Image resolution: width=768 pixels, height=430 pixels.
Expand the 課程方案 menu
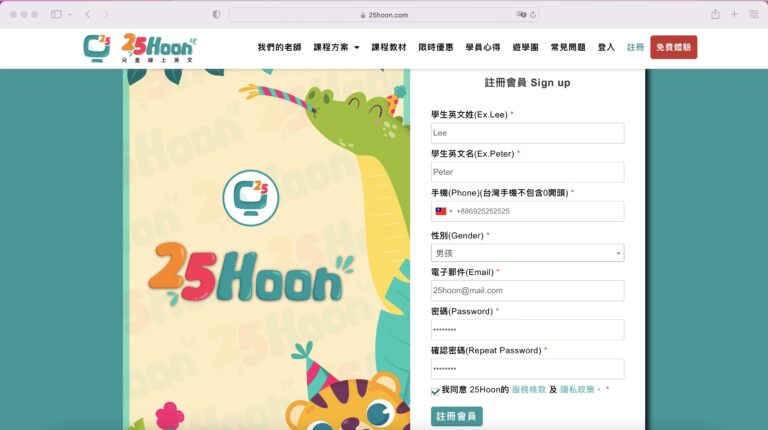tap(336, 48)
